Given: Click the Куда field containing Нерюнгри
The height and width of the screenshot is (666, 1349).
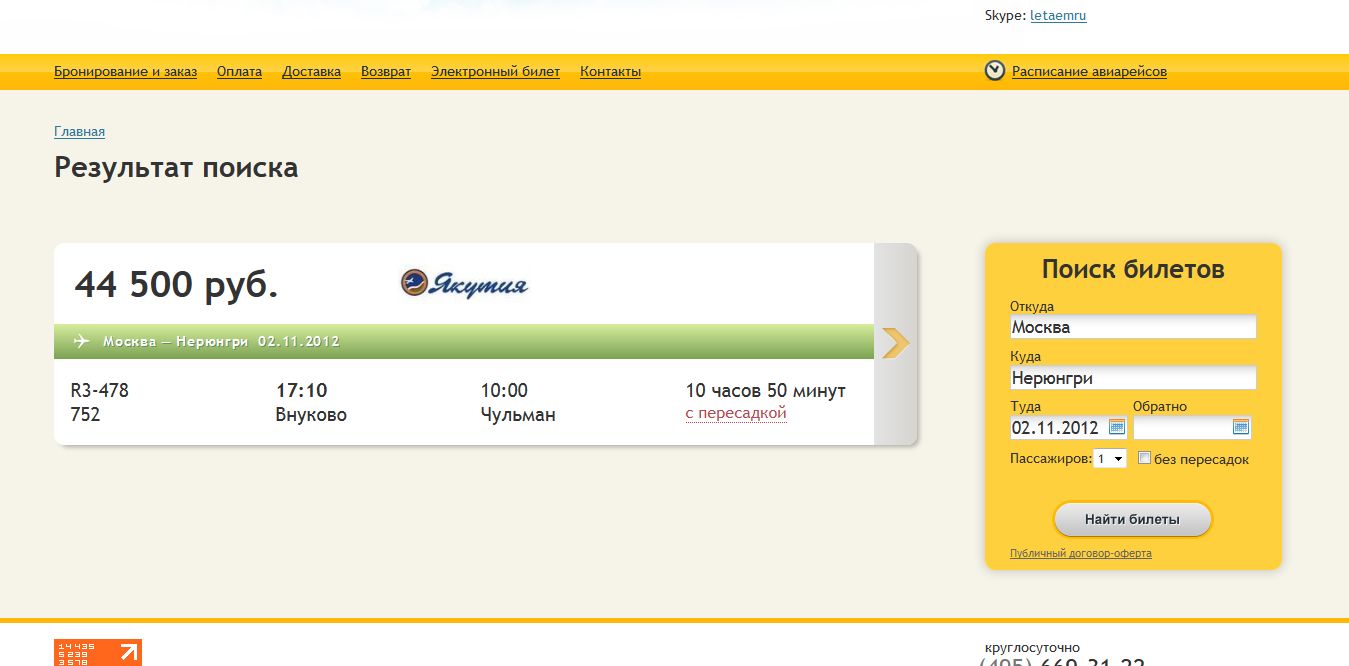Looking at the screenshot, I should [1132, 378].
